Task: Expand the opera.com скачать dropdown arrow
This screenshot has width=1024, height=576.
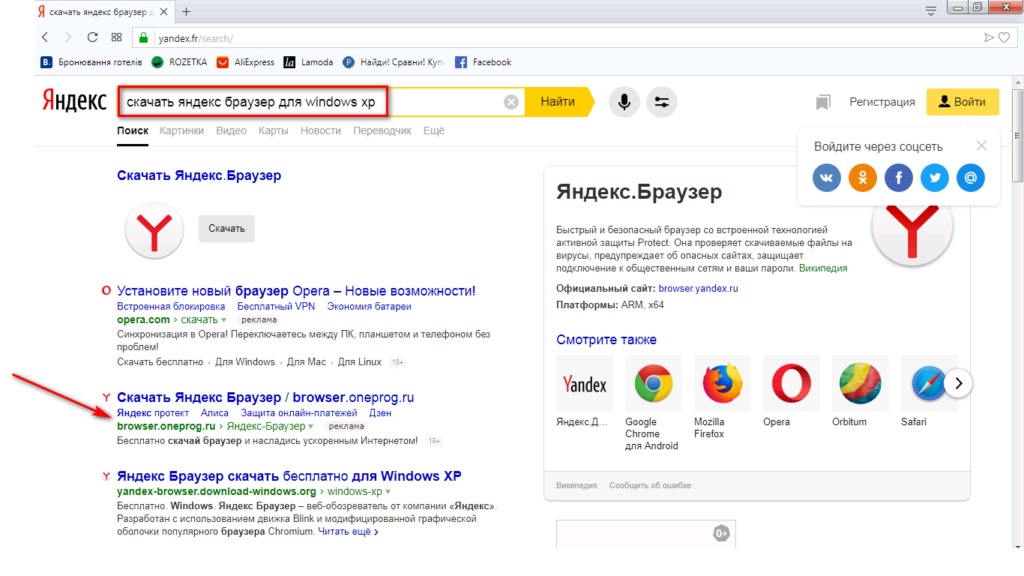Action: coord(224,320)
